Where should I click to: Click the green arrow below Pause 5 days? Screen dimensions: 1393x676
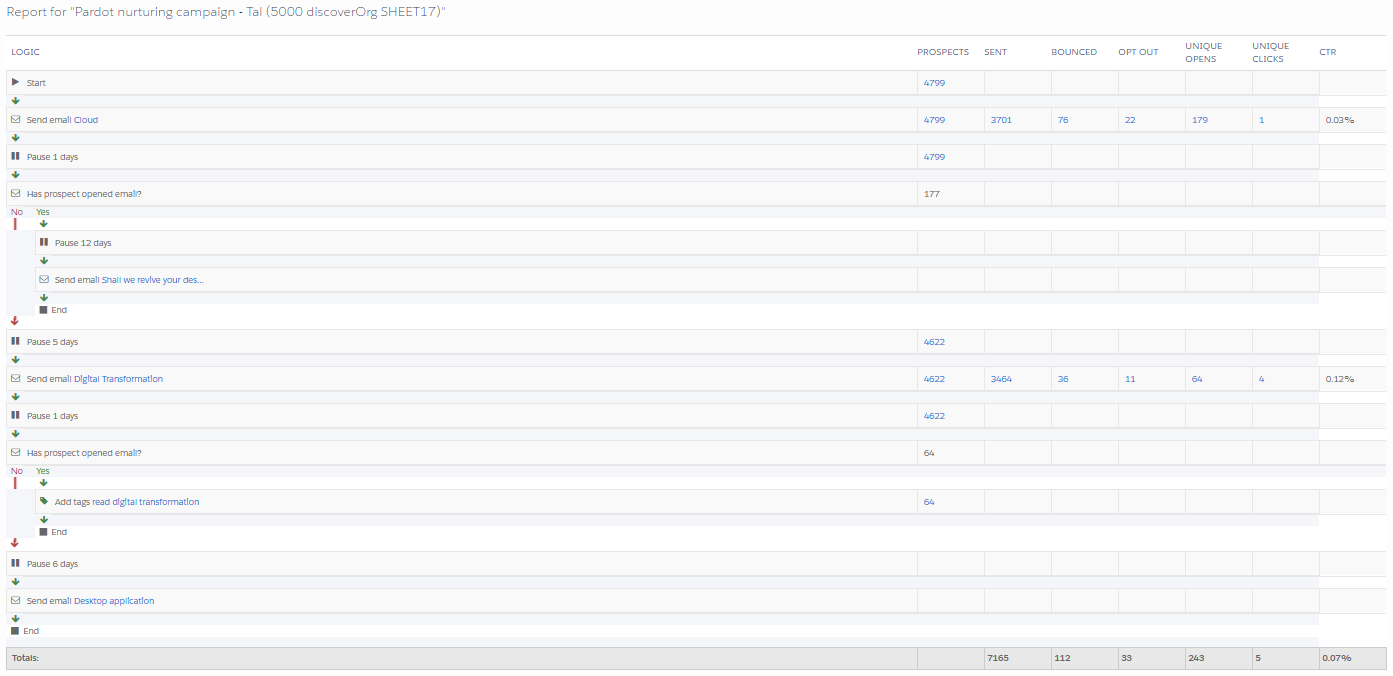tap(15, 360)
